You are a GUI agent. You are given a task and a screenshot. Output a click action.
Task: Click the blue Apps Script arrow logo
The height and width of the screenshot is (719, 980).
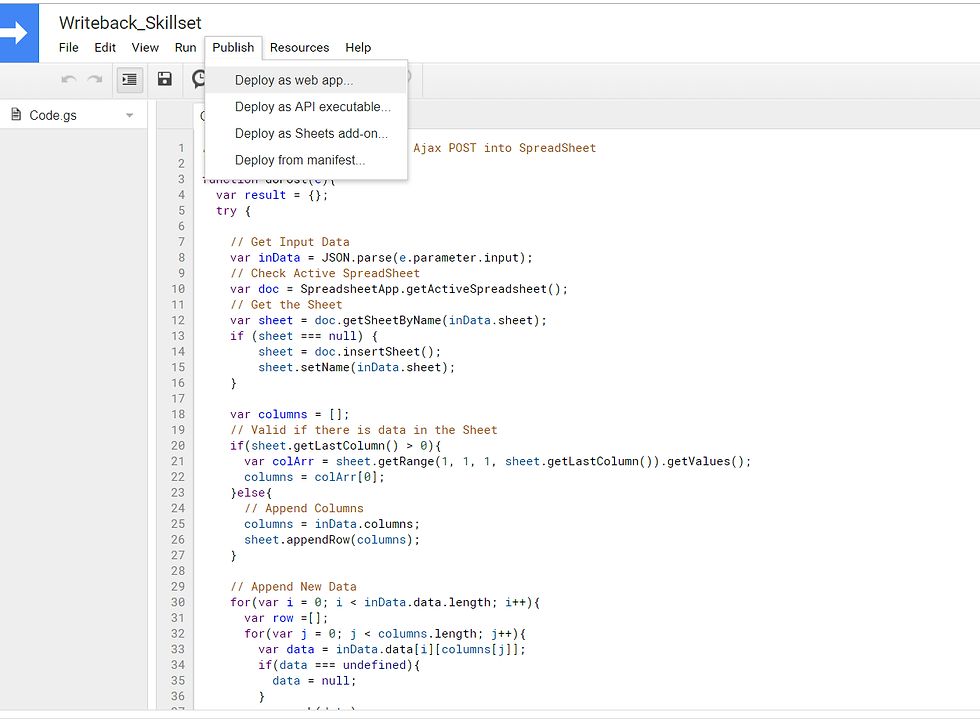pyautogui.click(x=18, y=33)
